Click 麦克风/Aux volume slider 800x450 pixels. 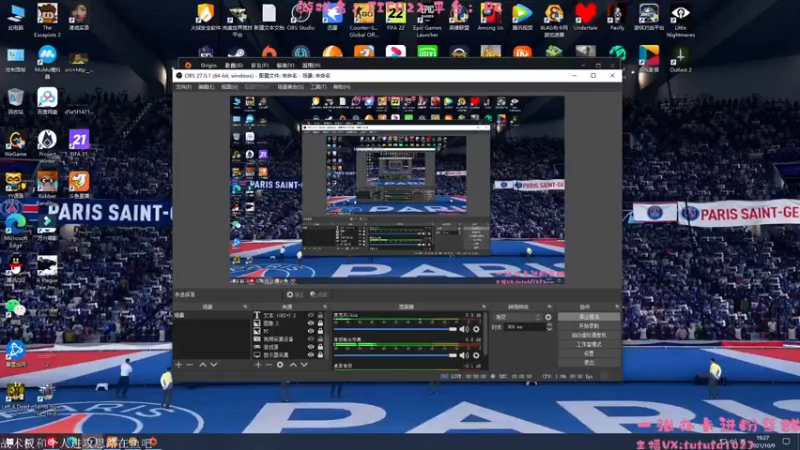(x=395, y=329)
